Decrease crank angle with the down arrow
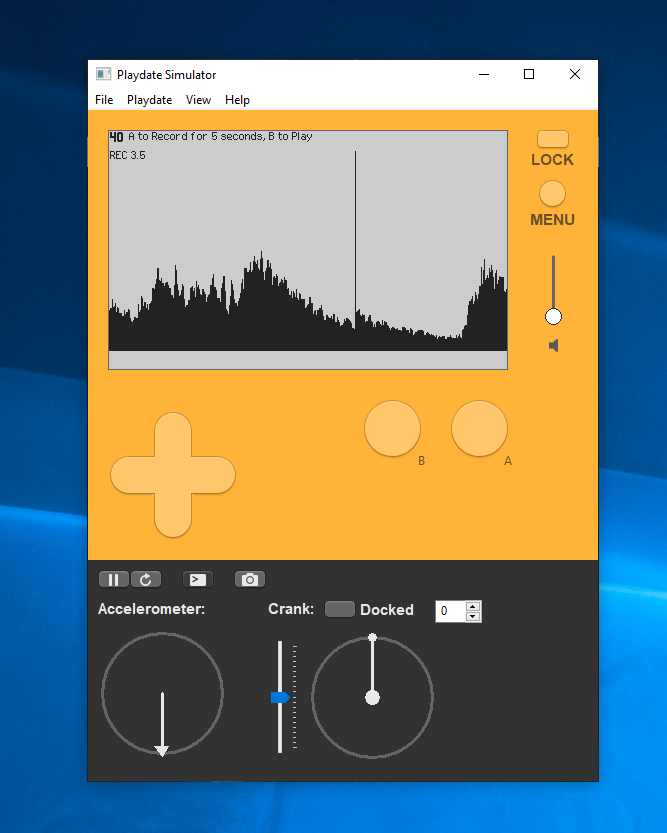Viewport: 667px width, 833px height. [473, 616]
